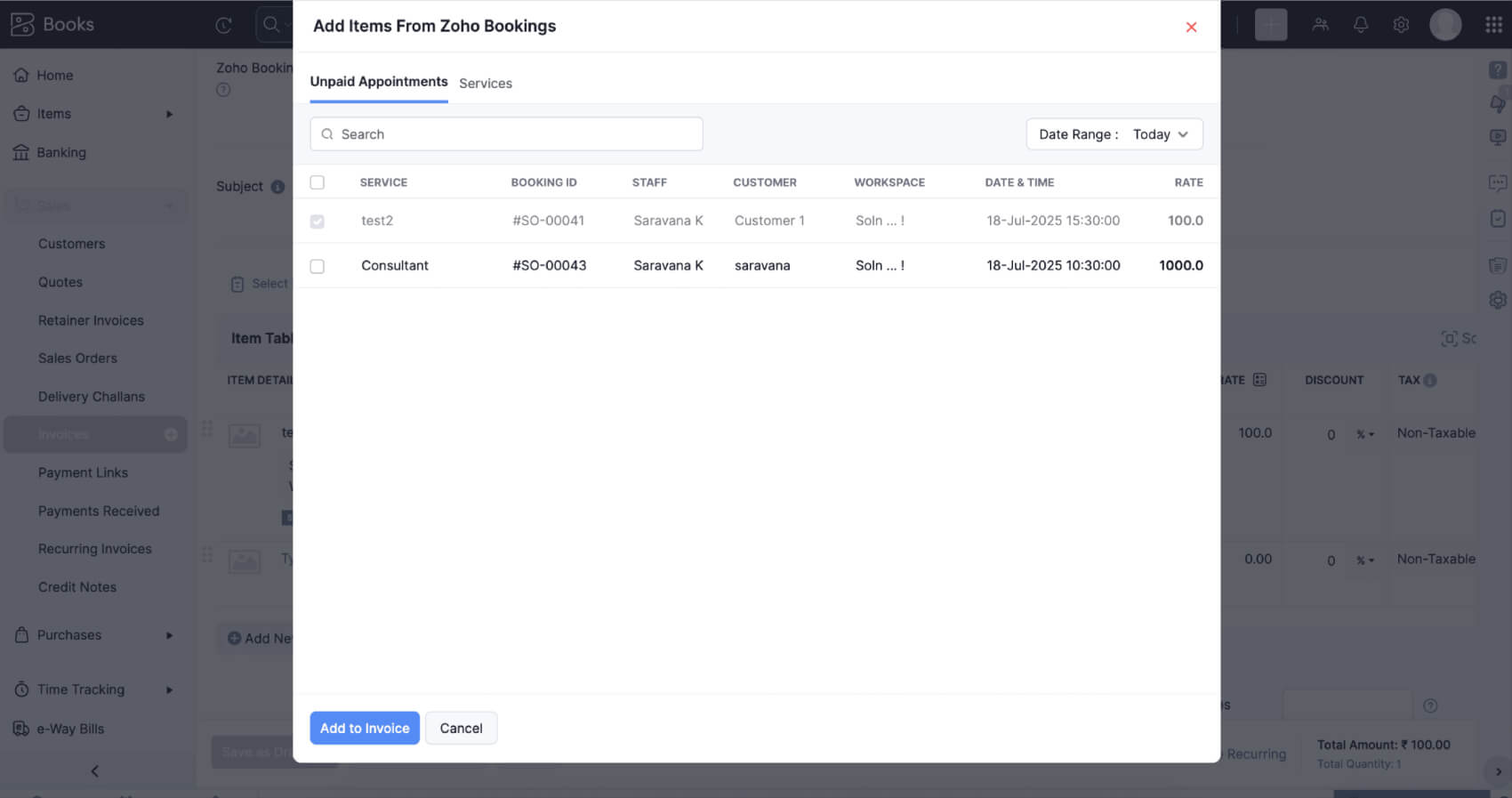Open the settings gear in top bar
This screenshot has height=798, width=1512.
coord(1401,25)
